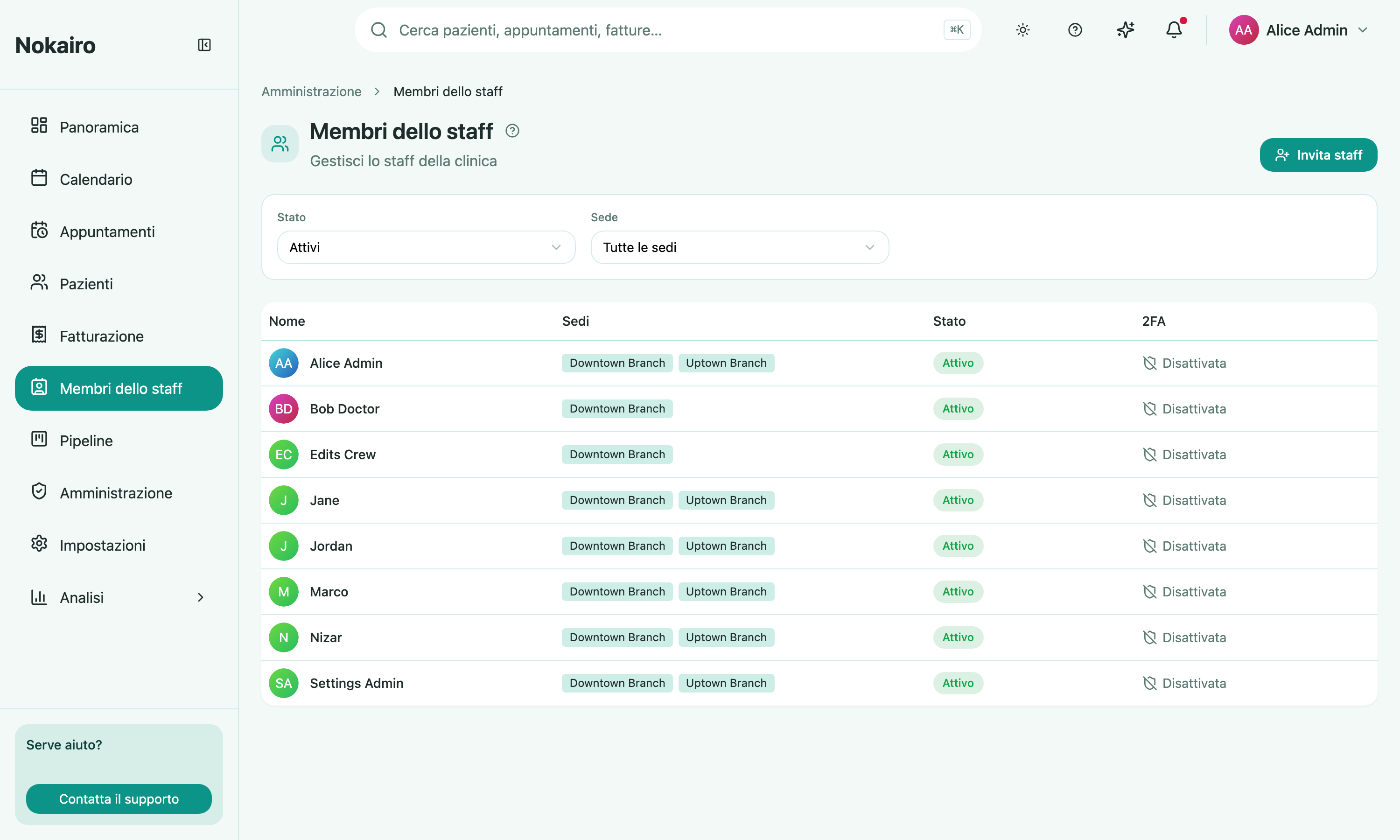1400x840 pixels.
Task: Open the AI sparkles assistant icon
Action: 1126,30
